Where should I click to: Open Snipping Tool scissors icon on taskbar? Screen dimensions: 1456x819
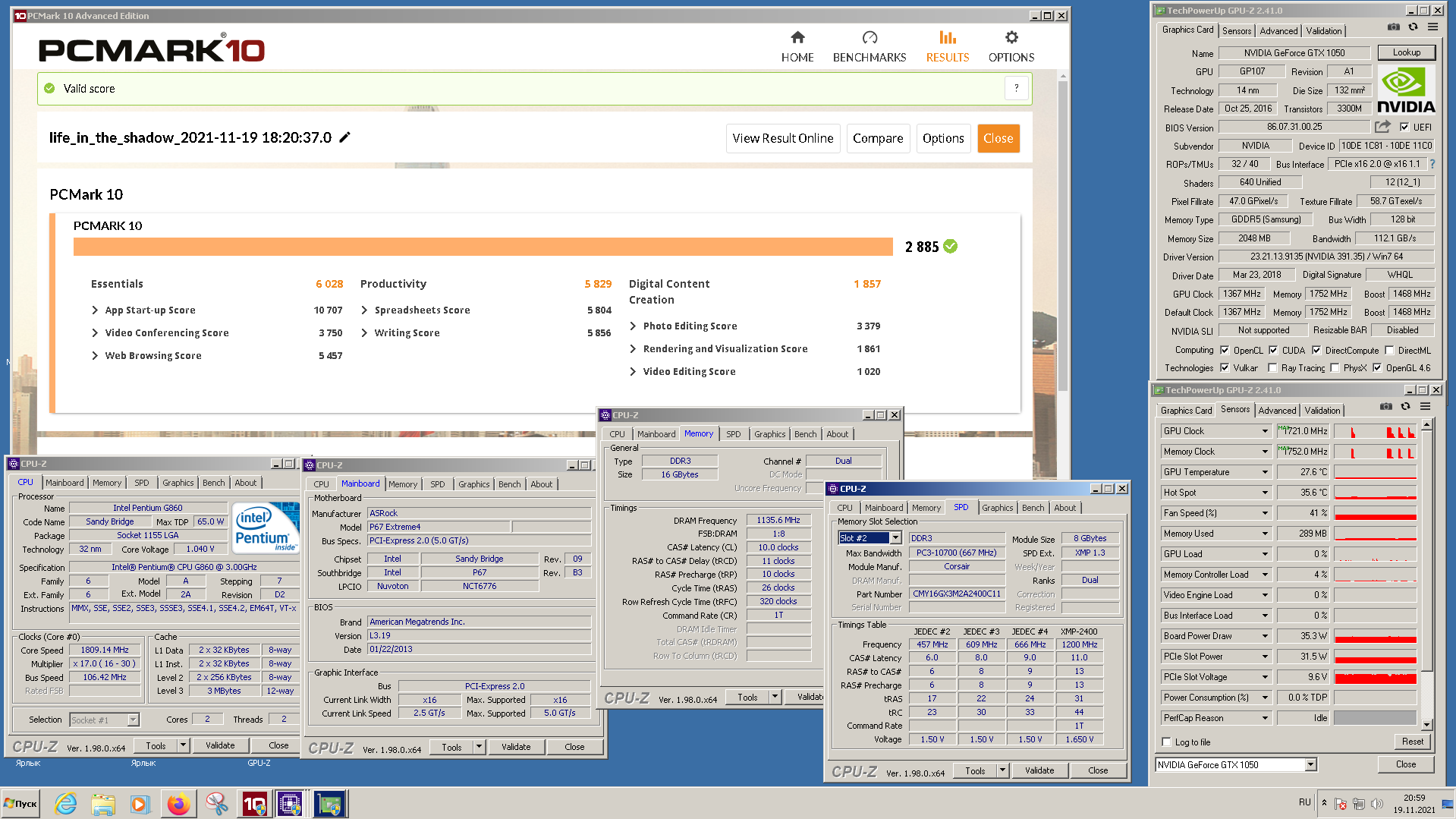[x=216, y=804]
